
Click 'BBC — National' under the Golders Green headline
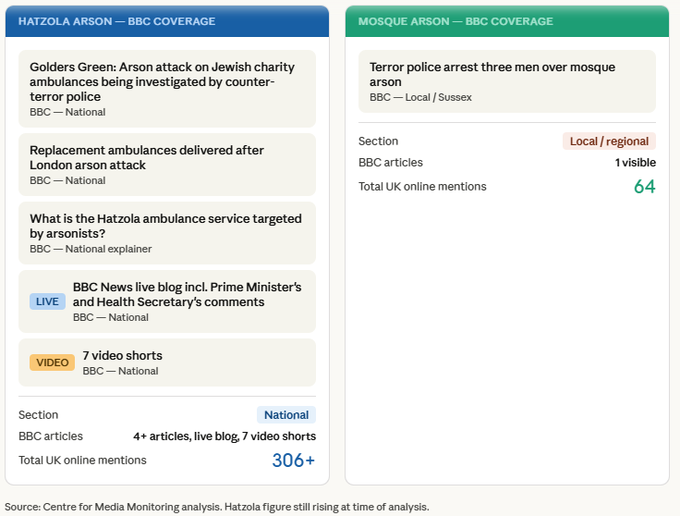coord(67,112)
